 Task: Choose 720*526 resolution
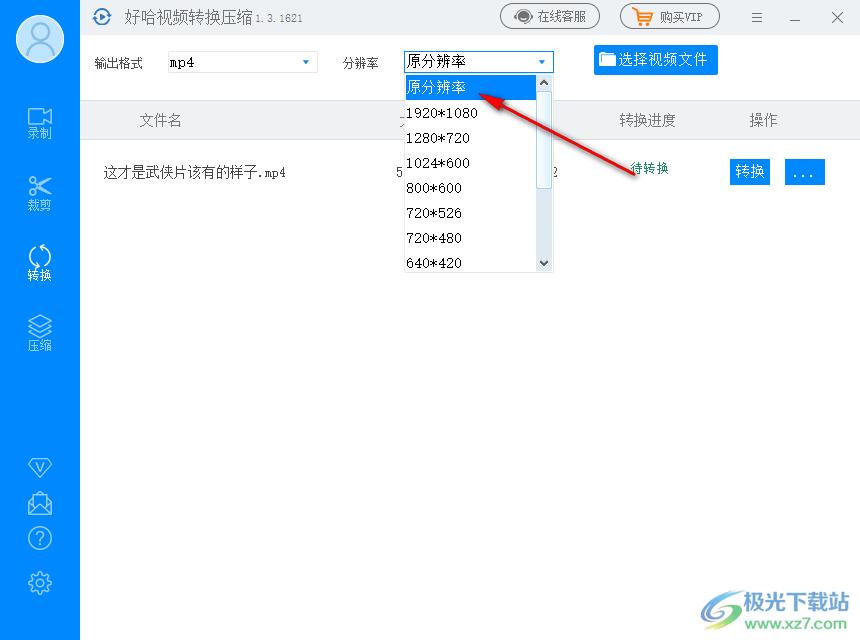pyautogui.click(x=471, y=213)
